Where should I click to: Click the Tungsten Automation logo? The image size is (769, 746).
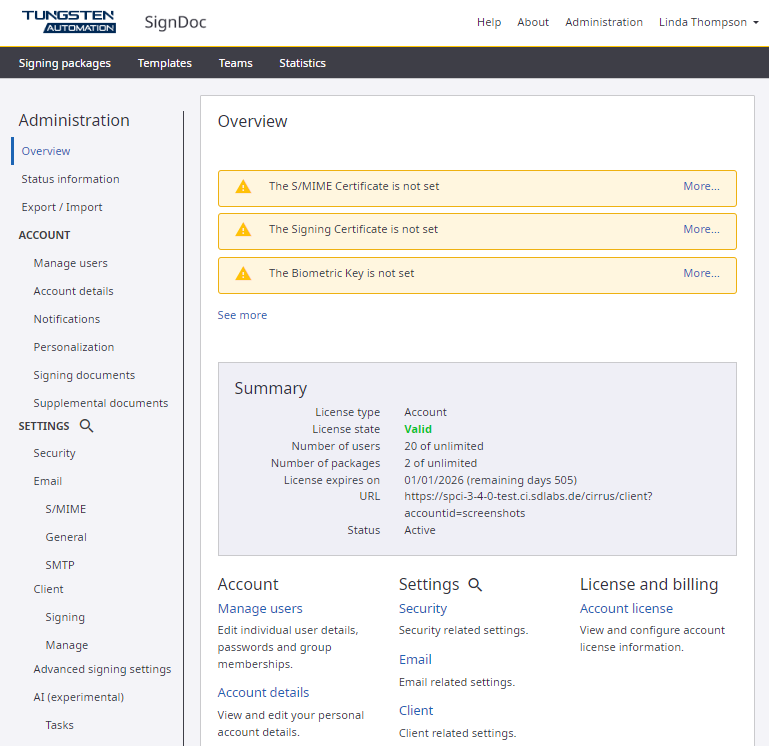(68, 22)
